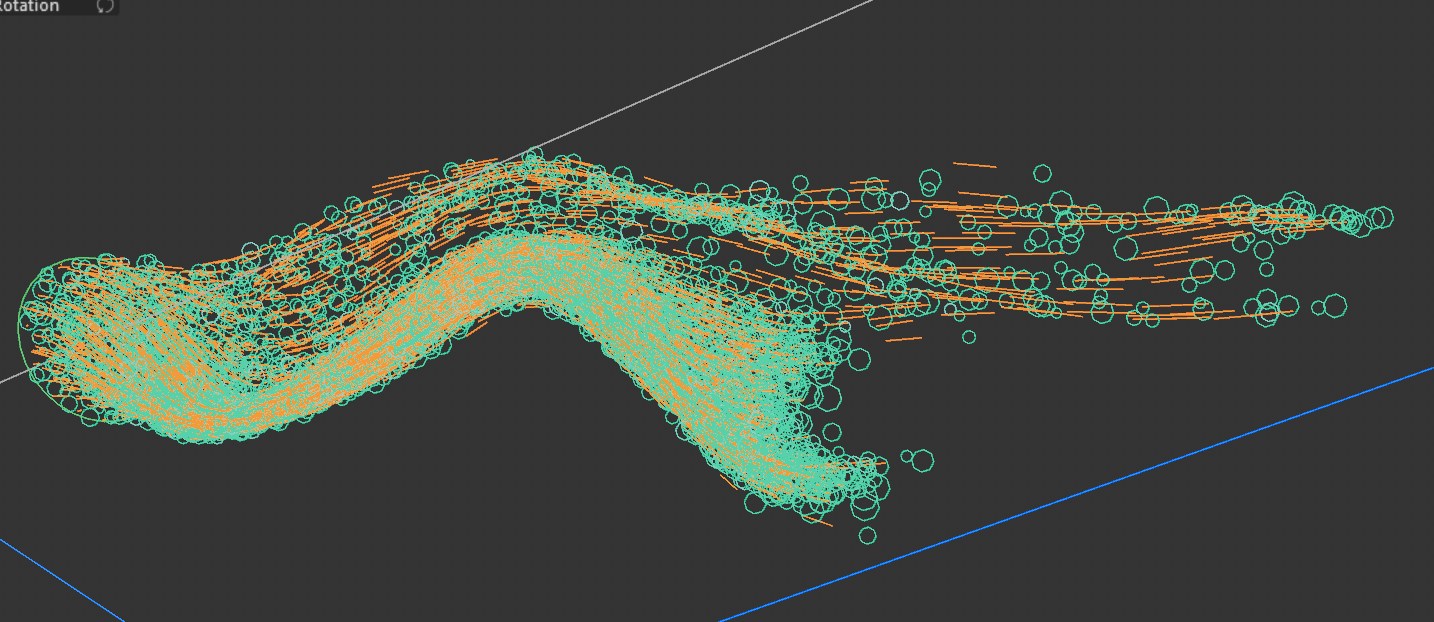Select the lowest isolated particle circle
The image size is (1434, 622).
point(867,536)
